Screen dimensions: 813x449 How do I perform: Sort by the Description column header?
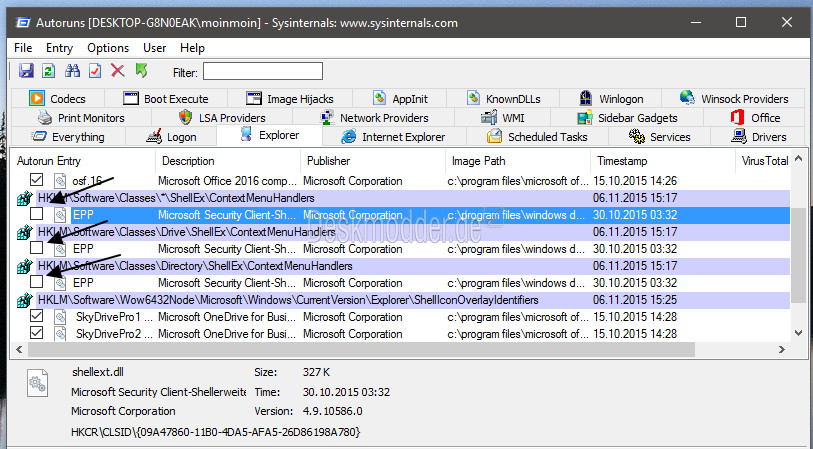click(228, 161)
